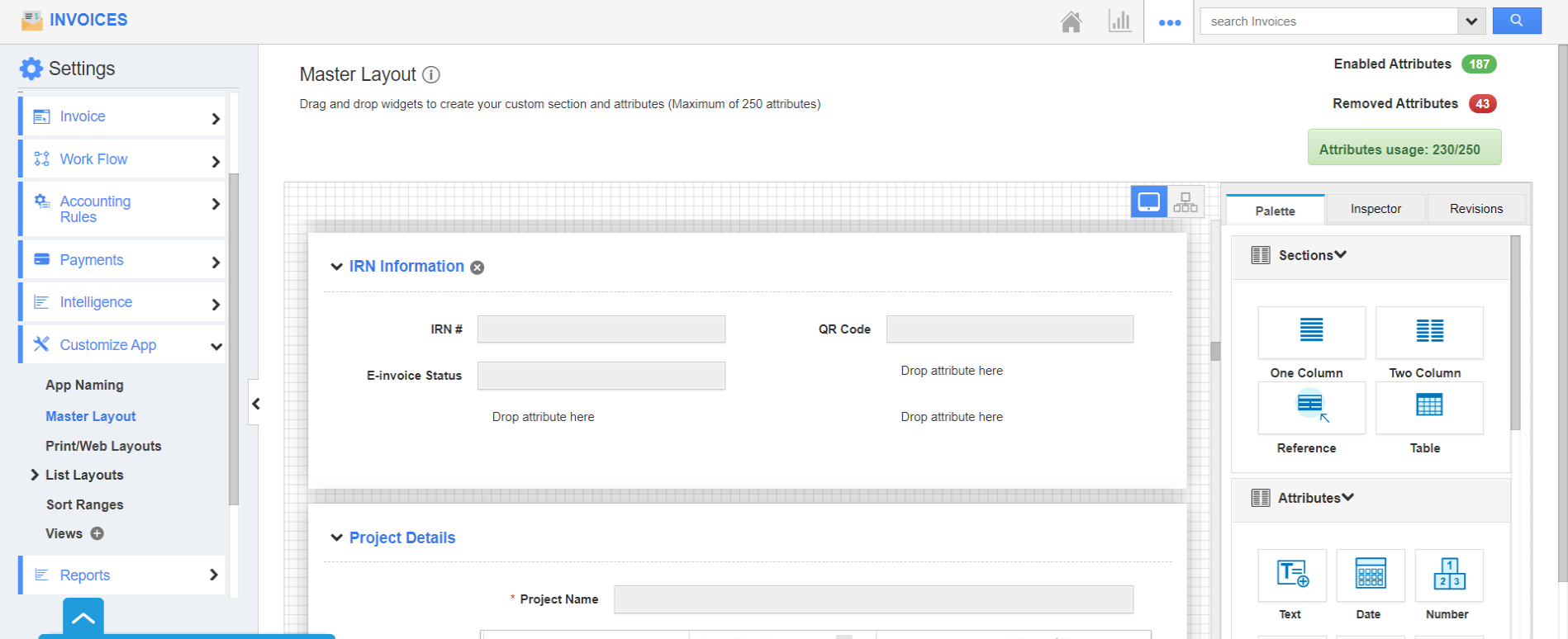Remove the IRN Information section

tap(478, 267)
